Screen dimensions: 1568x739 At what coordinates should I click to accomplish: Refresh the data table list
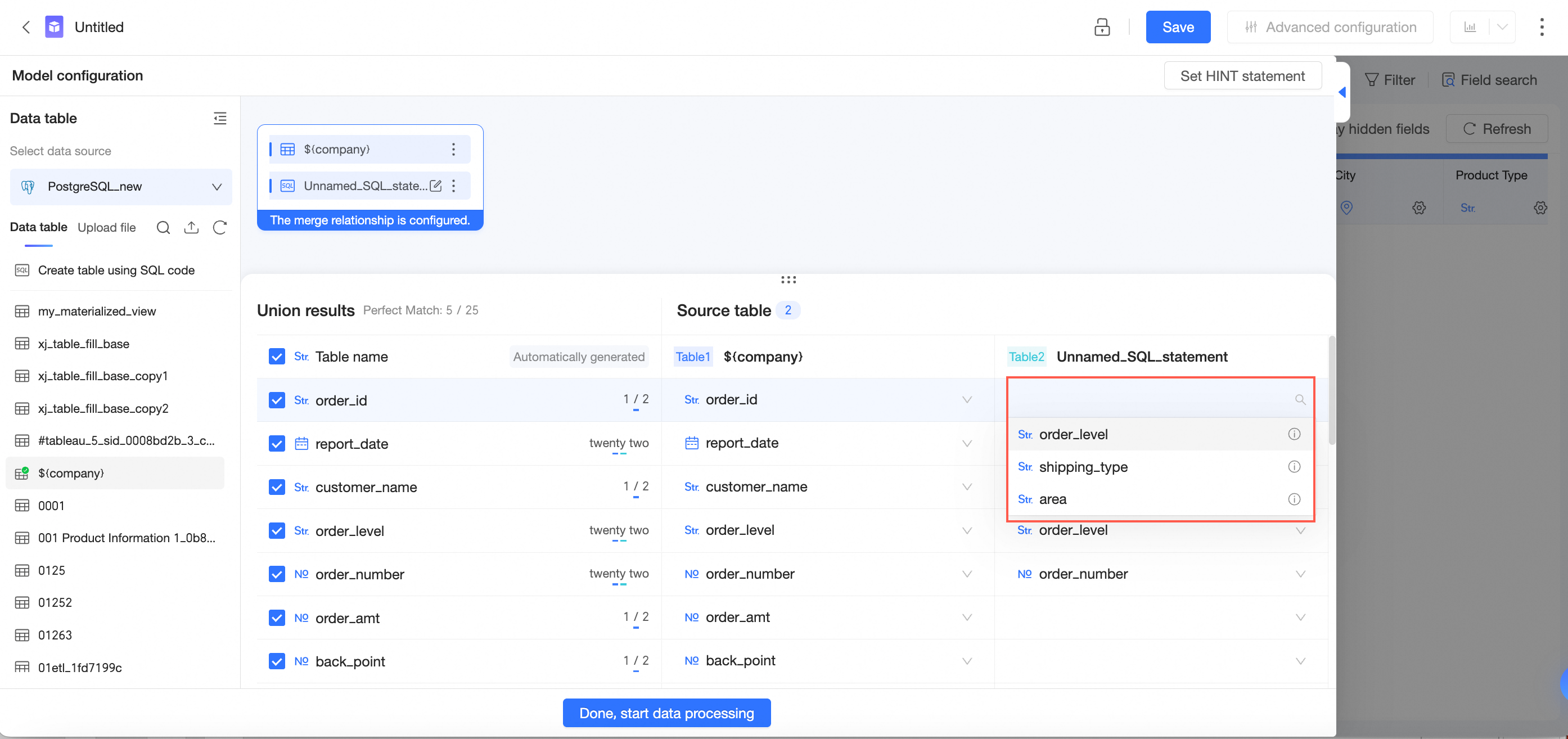(220, 227)
